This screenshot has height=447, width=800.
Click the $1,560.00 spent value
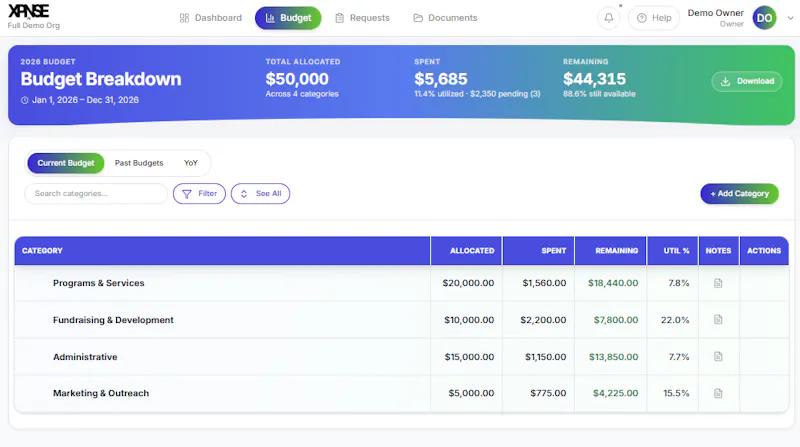pyautogui.click(x=544, y=283)
